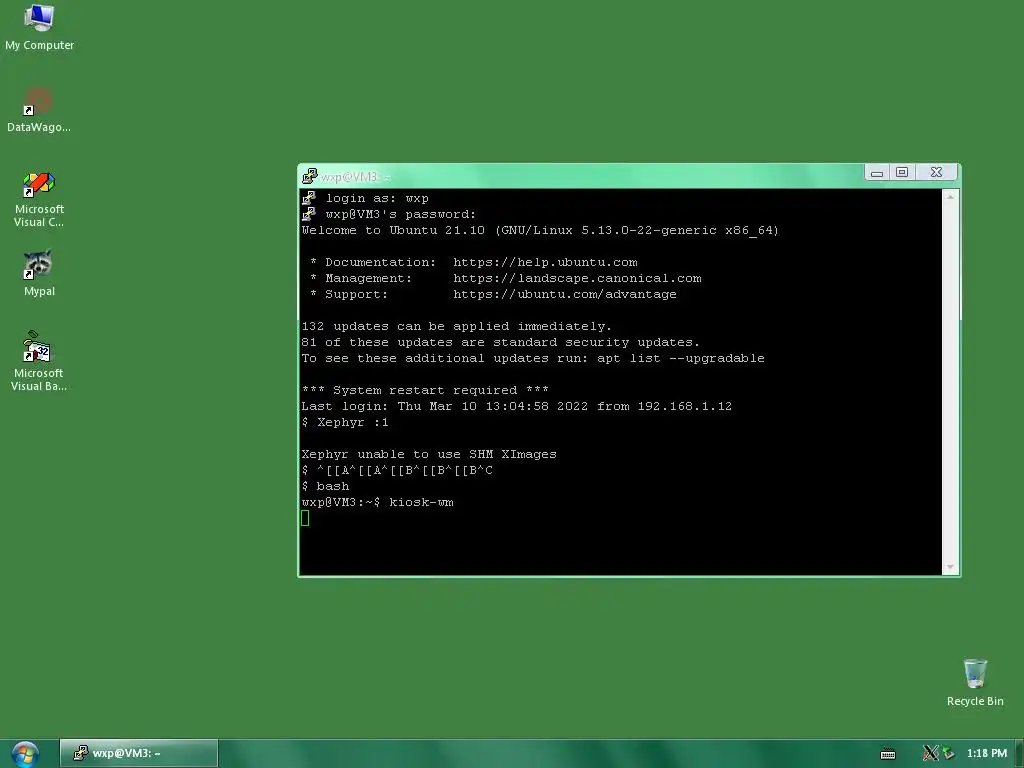This screenshot has width=1024, height=768.
Task: Click the https://help.ubuntu.com text
Action: coord(545,263)
